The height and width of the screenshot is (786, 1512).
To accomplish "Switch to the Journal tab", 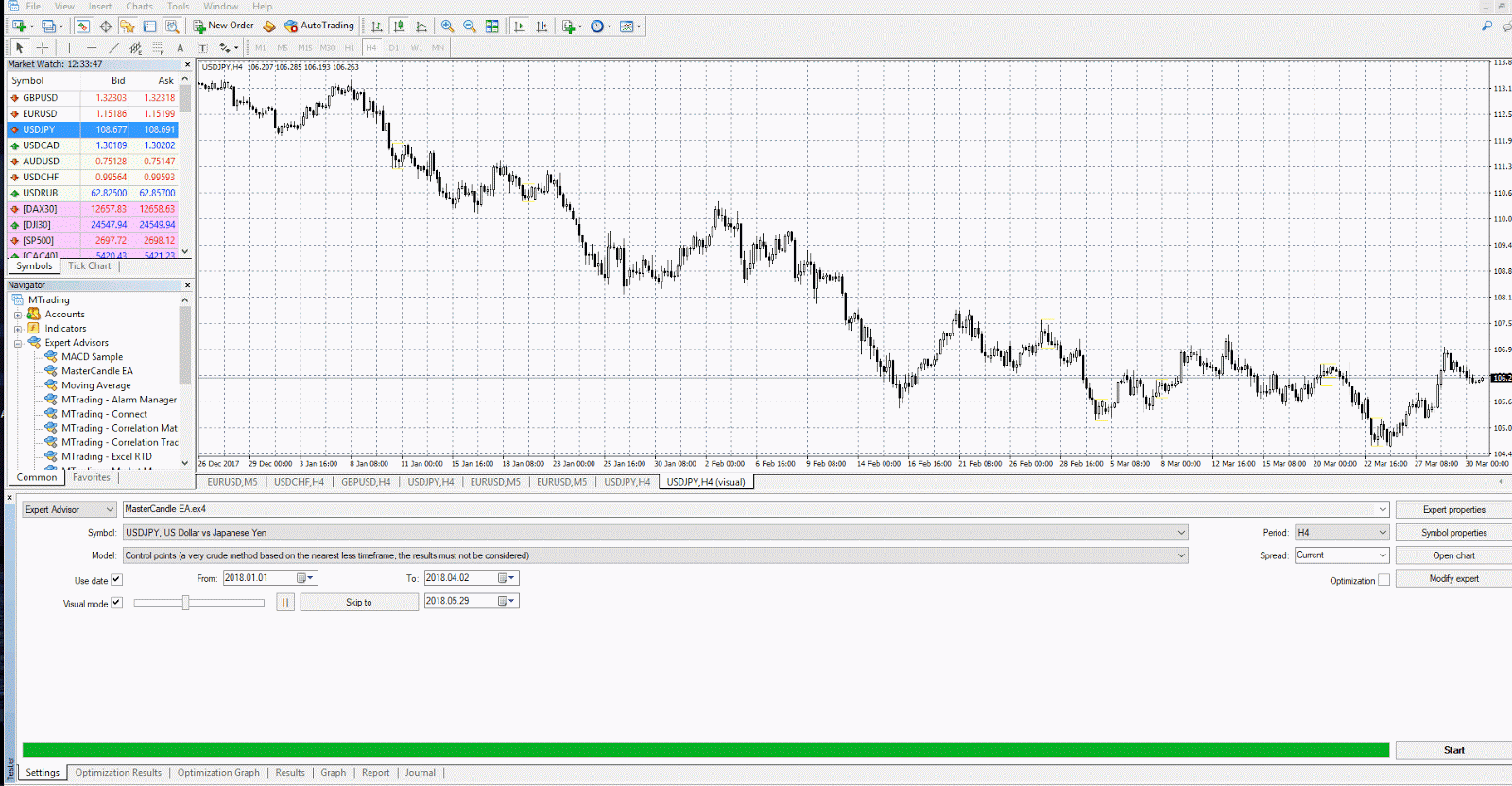I will [420, 773].
